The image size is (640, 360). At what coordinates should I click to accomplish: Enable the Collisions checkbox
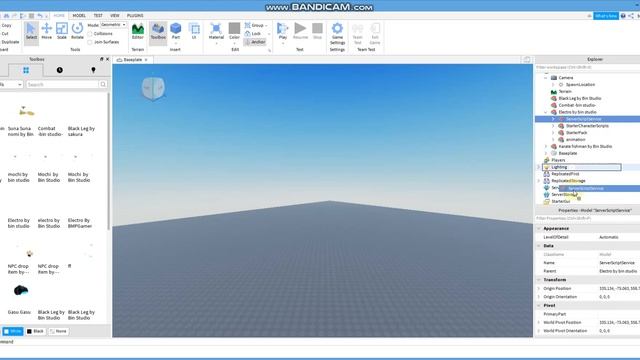click(x=90, y=34)
